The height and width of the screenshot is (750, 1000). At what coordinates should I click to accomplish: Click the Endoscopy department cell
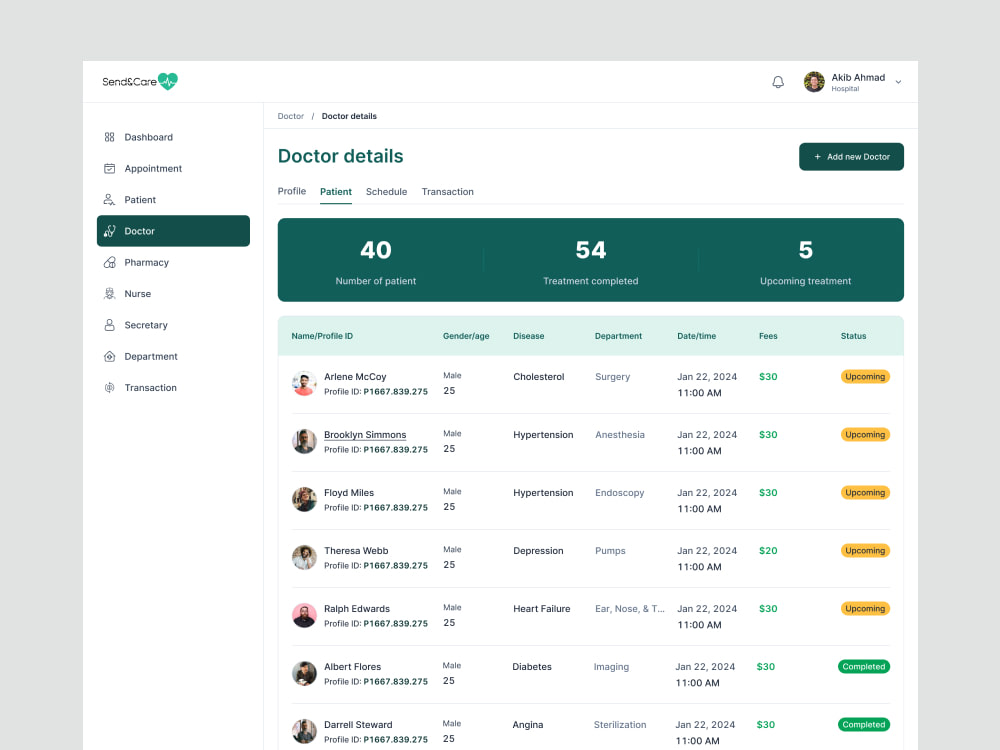click(620, 493)
